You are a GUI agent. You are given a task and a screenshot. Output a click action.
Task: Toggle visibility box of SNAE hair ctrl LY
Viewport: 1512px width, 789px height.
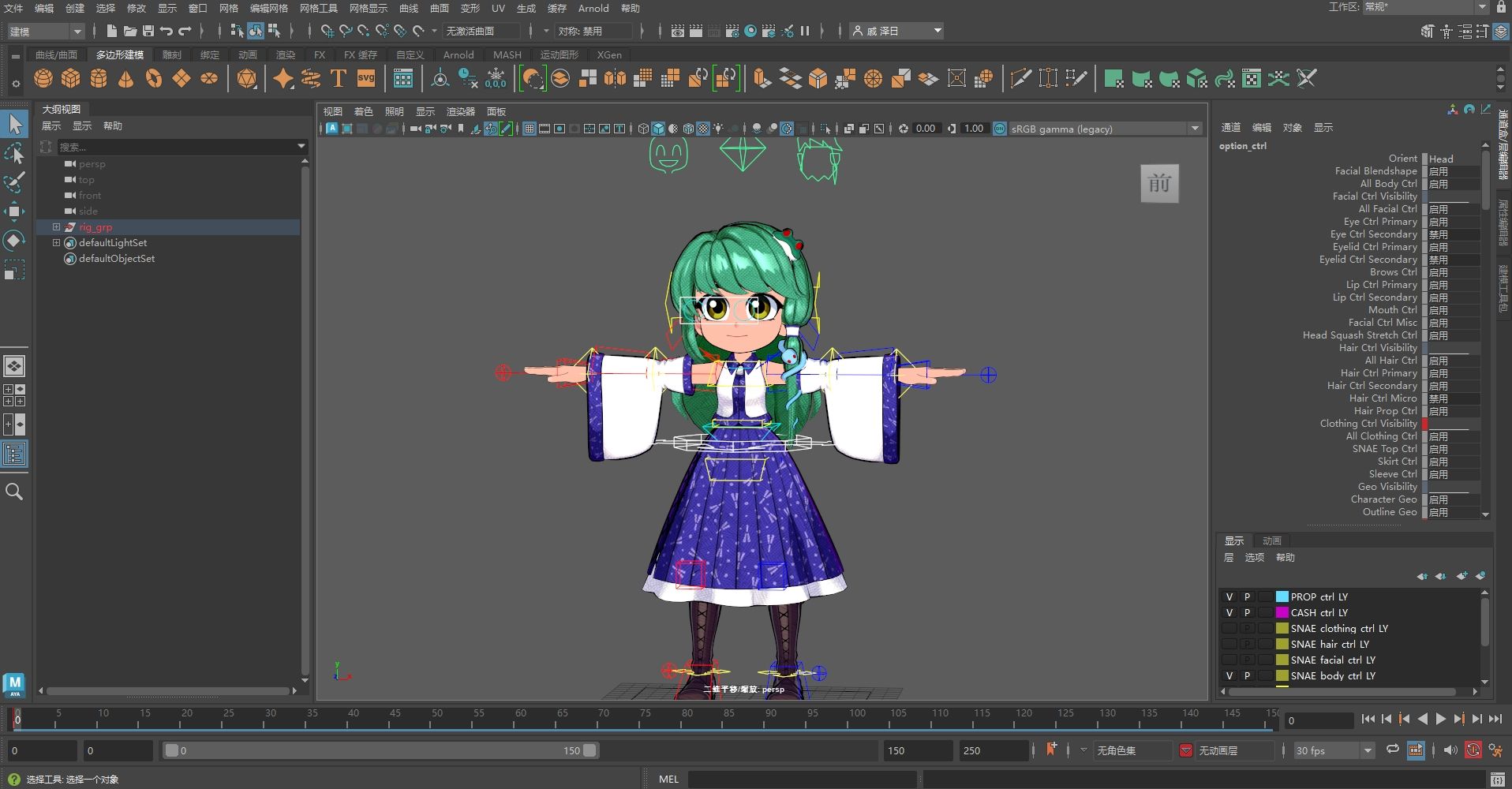(x=1229, y=645)
